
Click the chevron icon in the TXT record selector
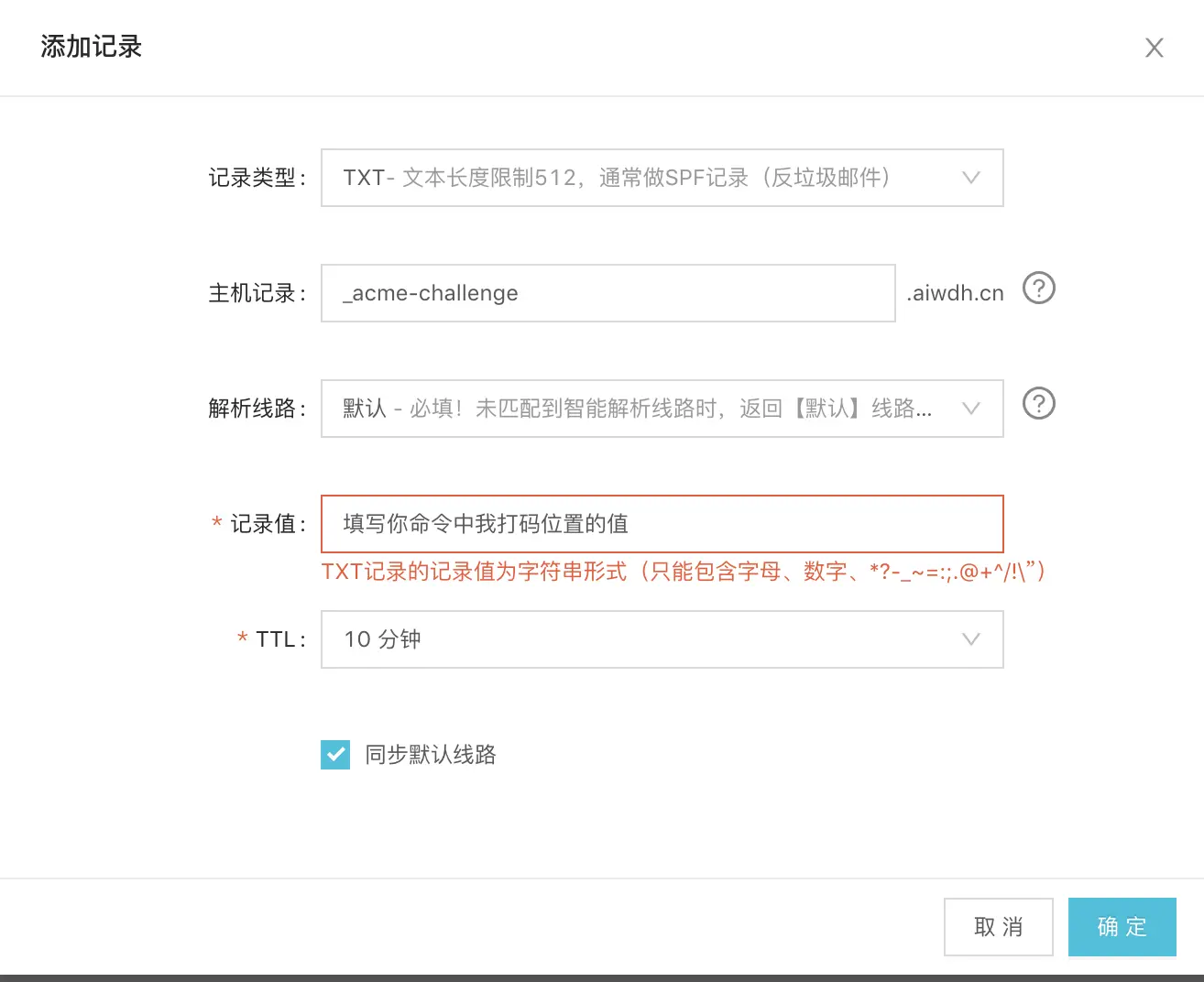point(971,178)
